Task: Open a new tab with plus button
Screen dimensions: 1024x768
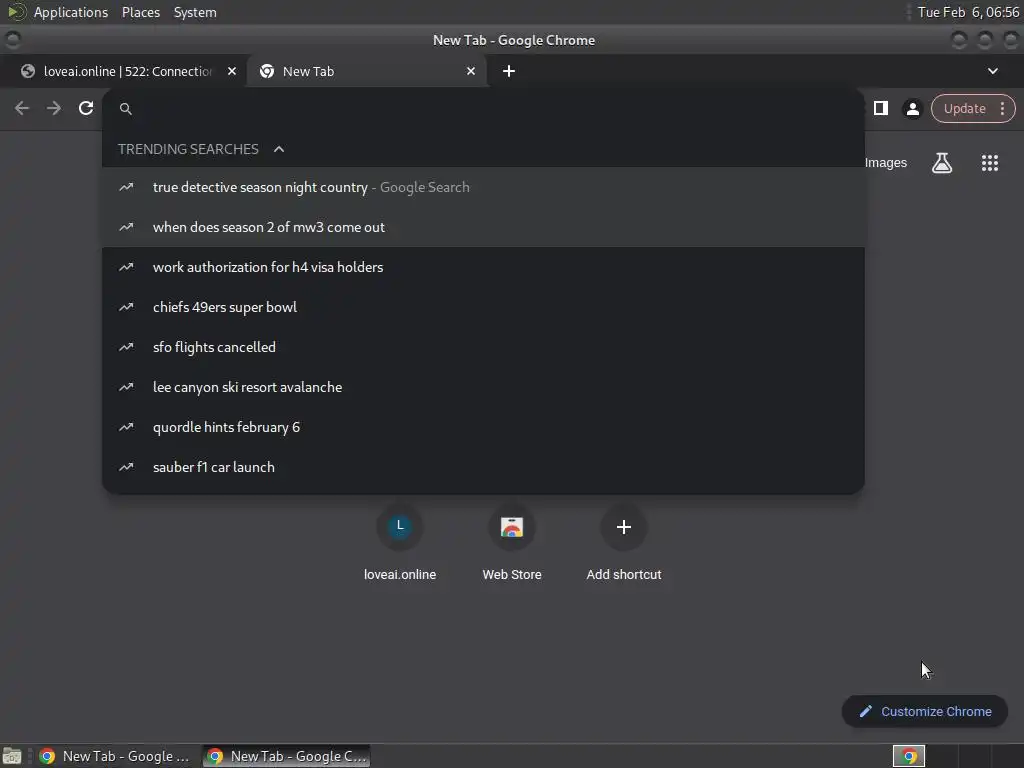Action: tap(509, 71)
